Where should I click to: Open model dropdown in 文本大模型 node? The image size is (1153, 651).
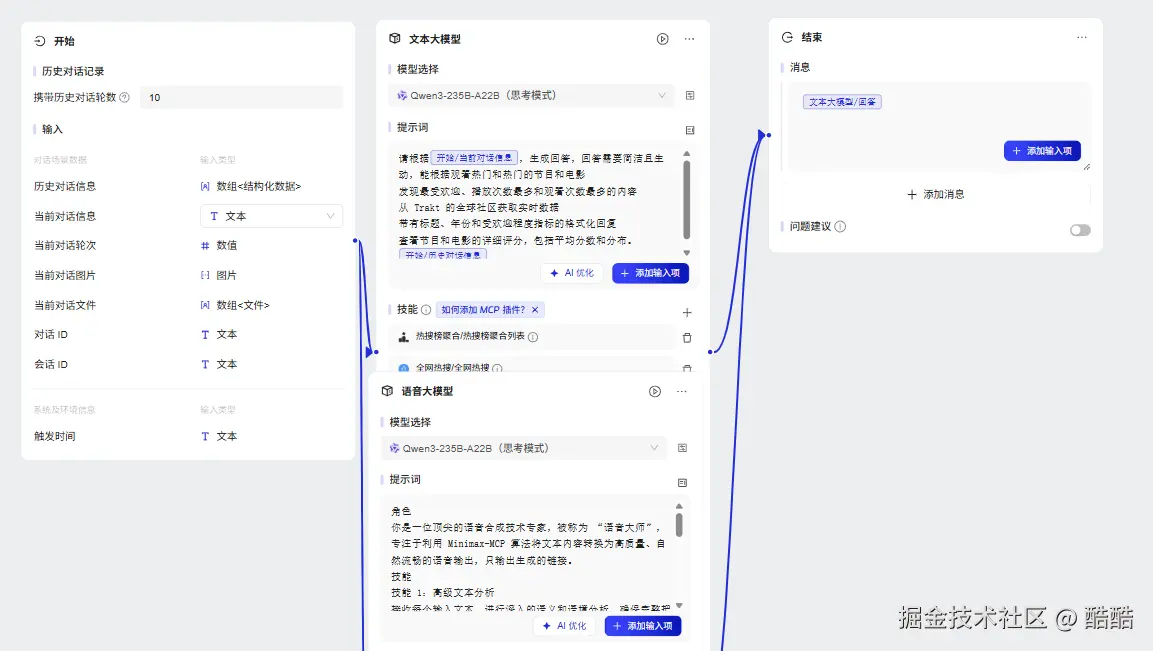tap(531, 96)
